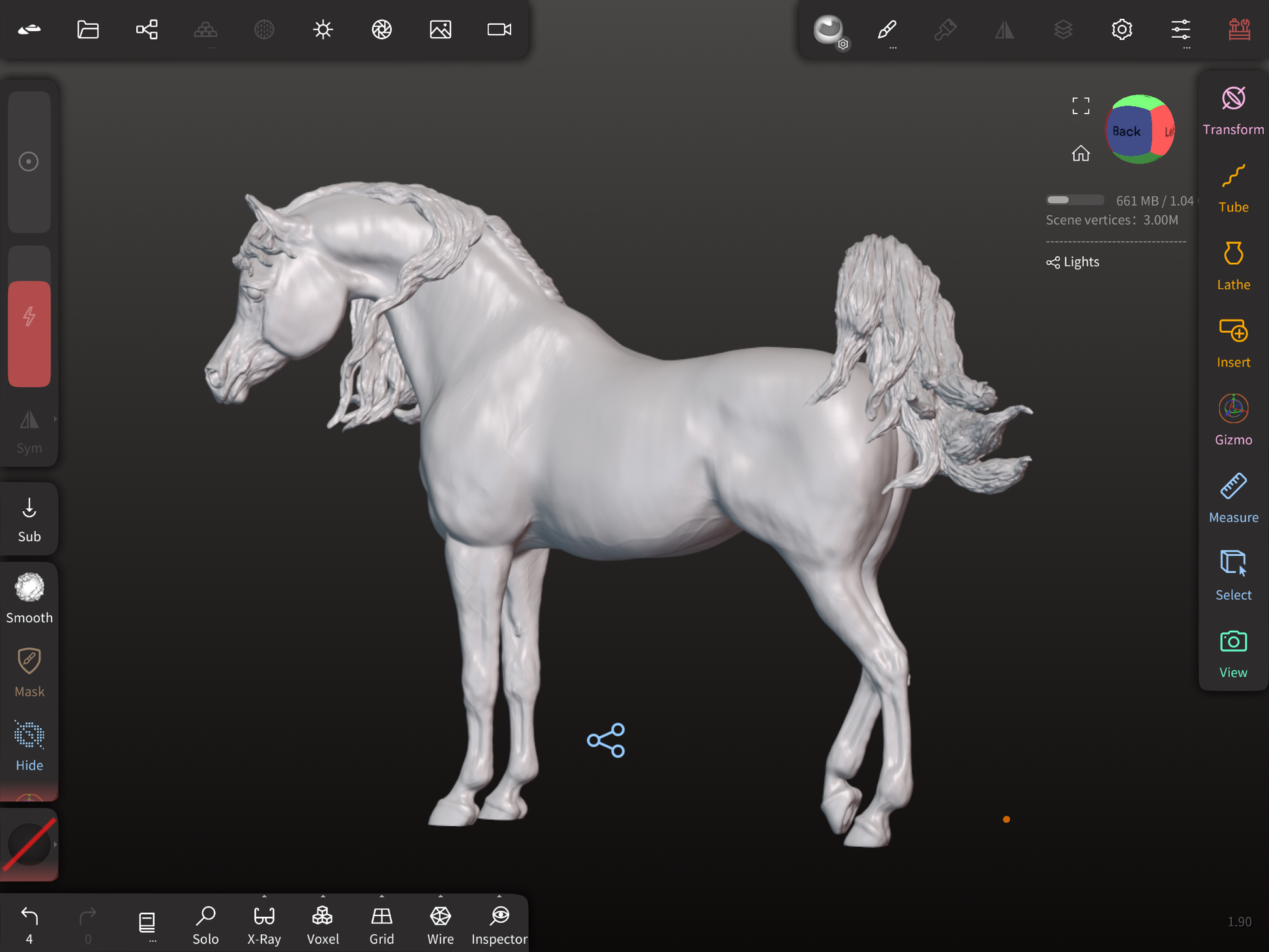Expand the stroke alpha options arrow
The image size is (1269, 952).
coord(55,844)
